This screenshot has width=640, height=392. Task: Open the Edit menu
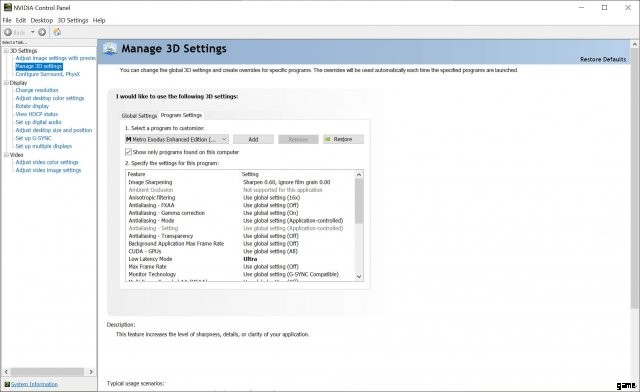(x=21, y=20)
